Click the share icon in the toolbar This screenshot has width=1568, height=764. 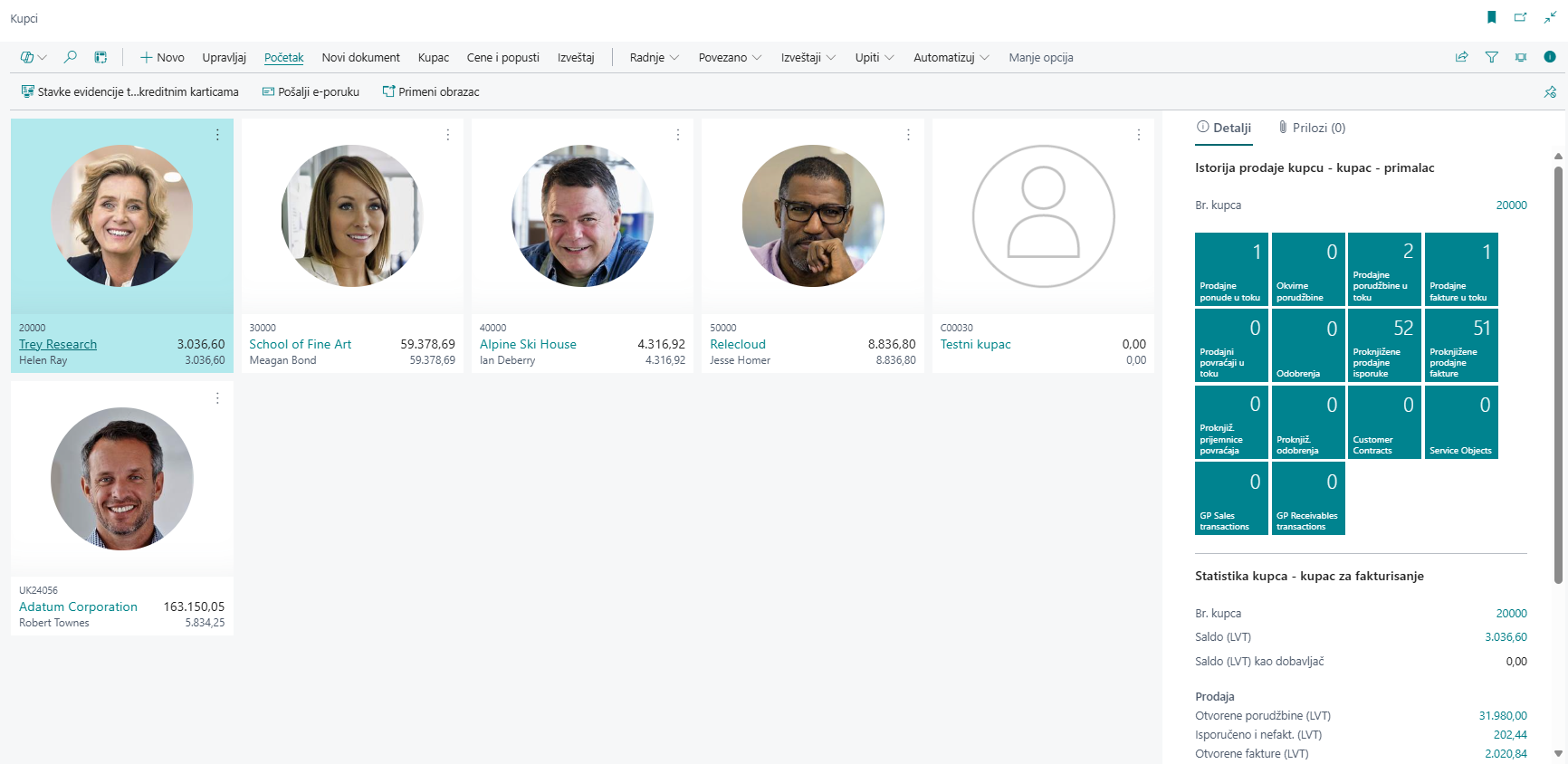click(x=1461, y=57)
